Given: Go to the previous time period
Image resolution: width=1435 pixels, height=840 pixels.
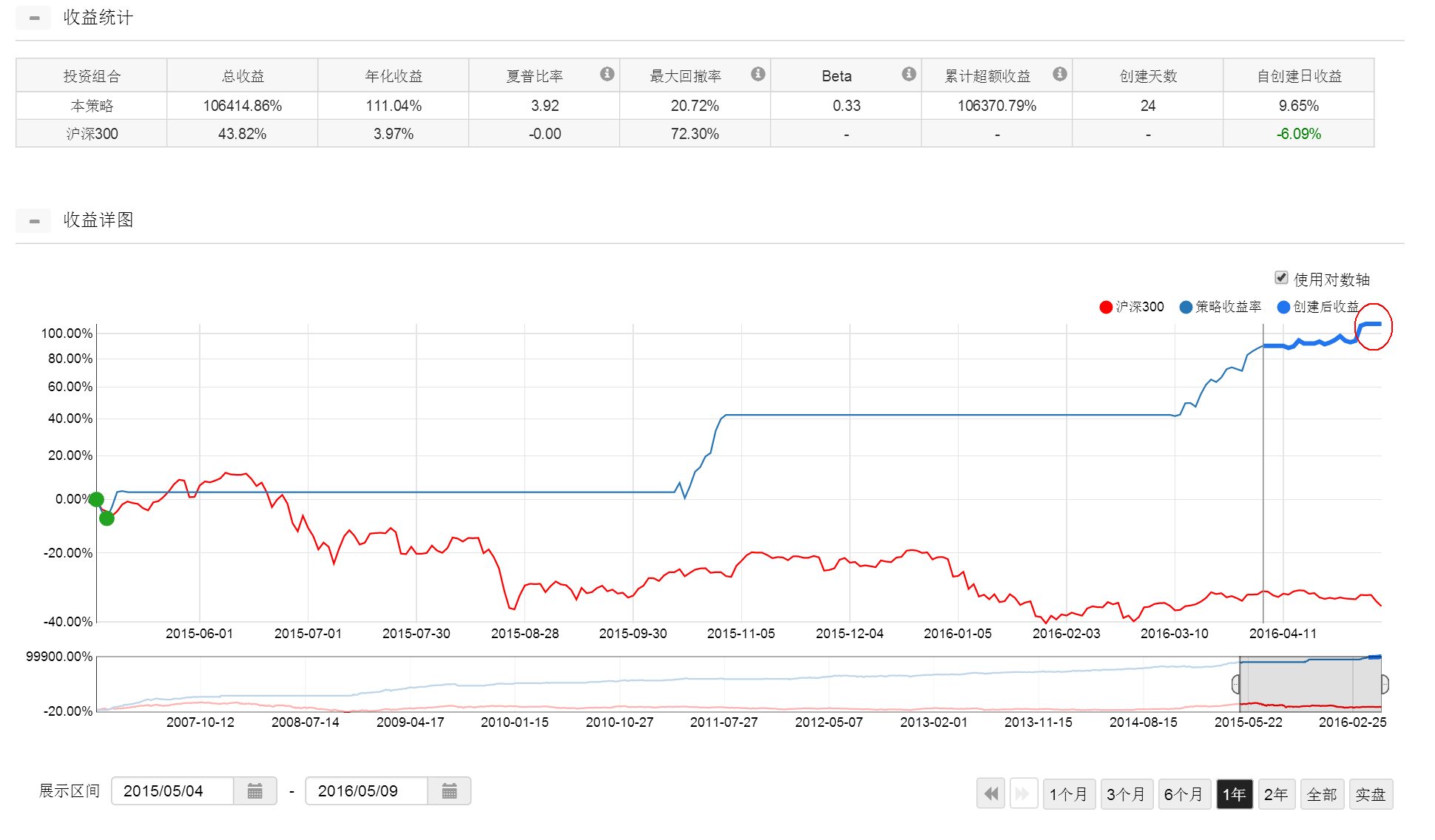Looking at the screenshot, I should point(991,794).
